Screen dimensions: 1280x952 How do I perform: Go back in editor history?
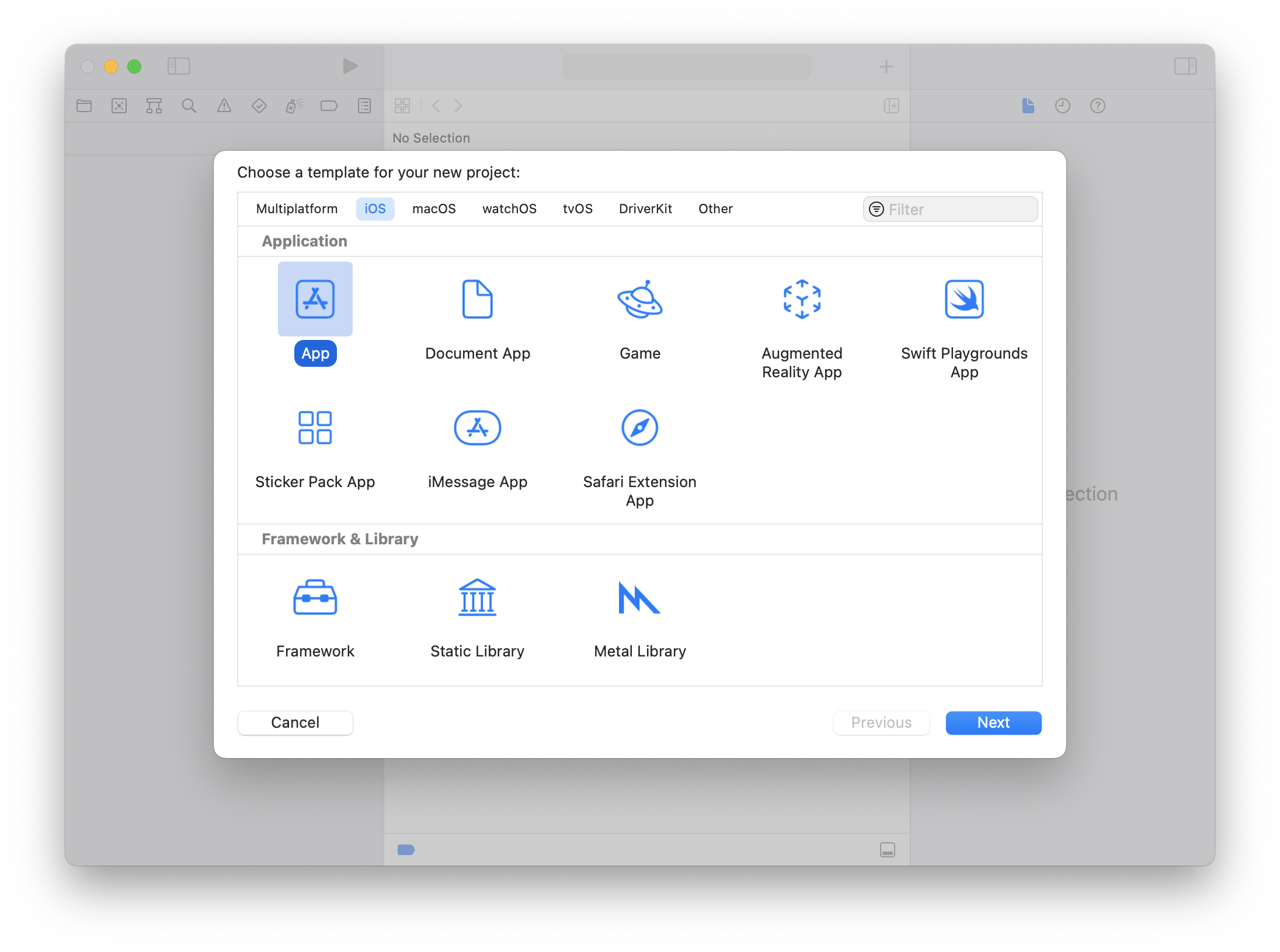[436, 106]
